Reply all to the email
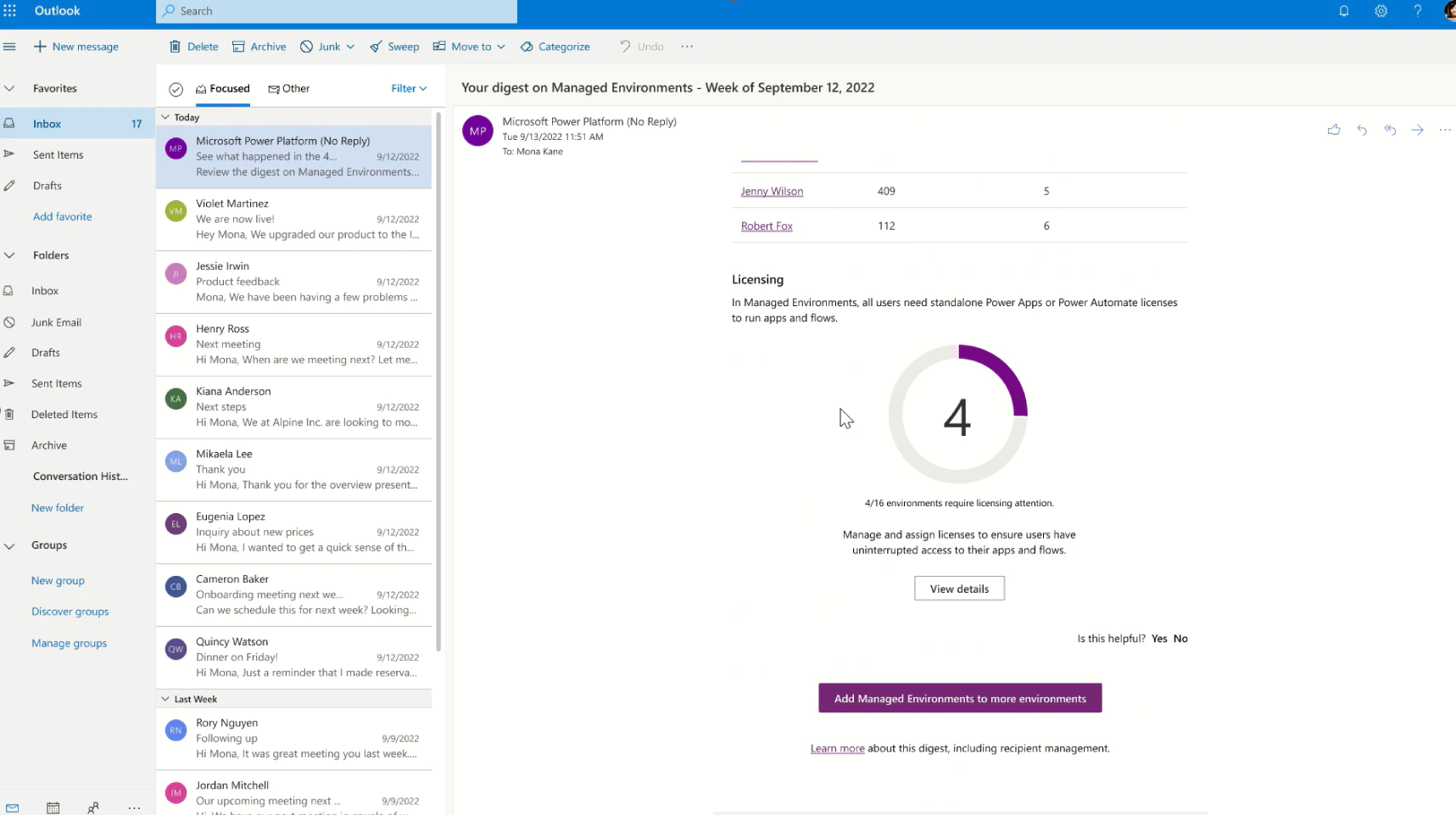The image size is (1456, 815). point(1390,130)
